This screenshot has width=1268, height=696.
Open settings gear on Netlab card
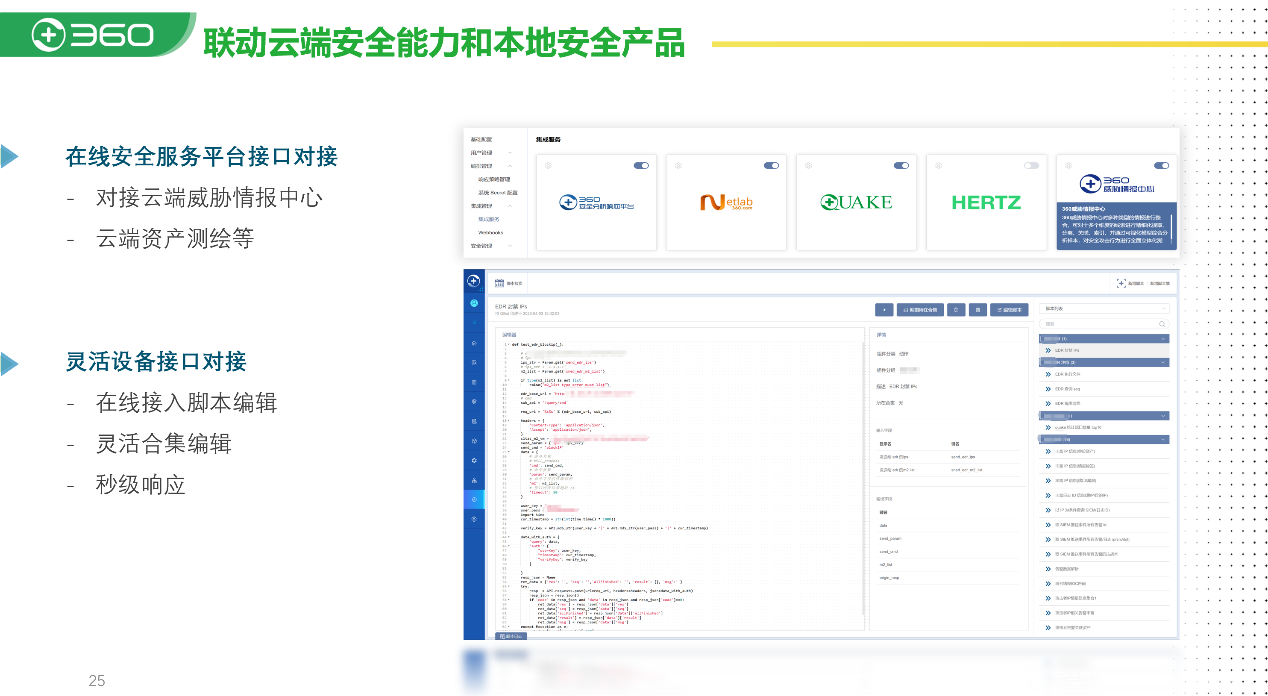[678, 165]
